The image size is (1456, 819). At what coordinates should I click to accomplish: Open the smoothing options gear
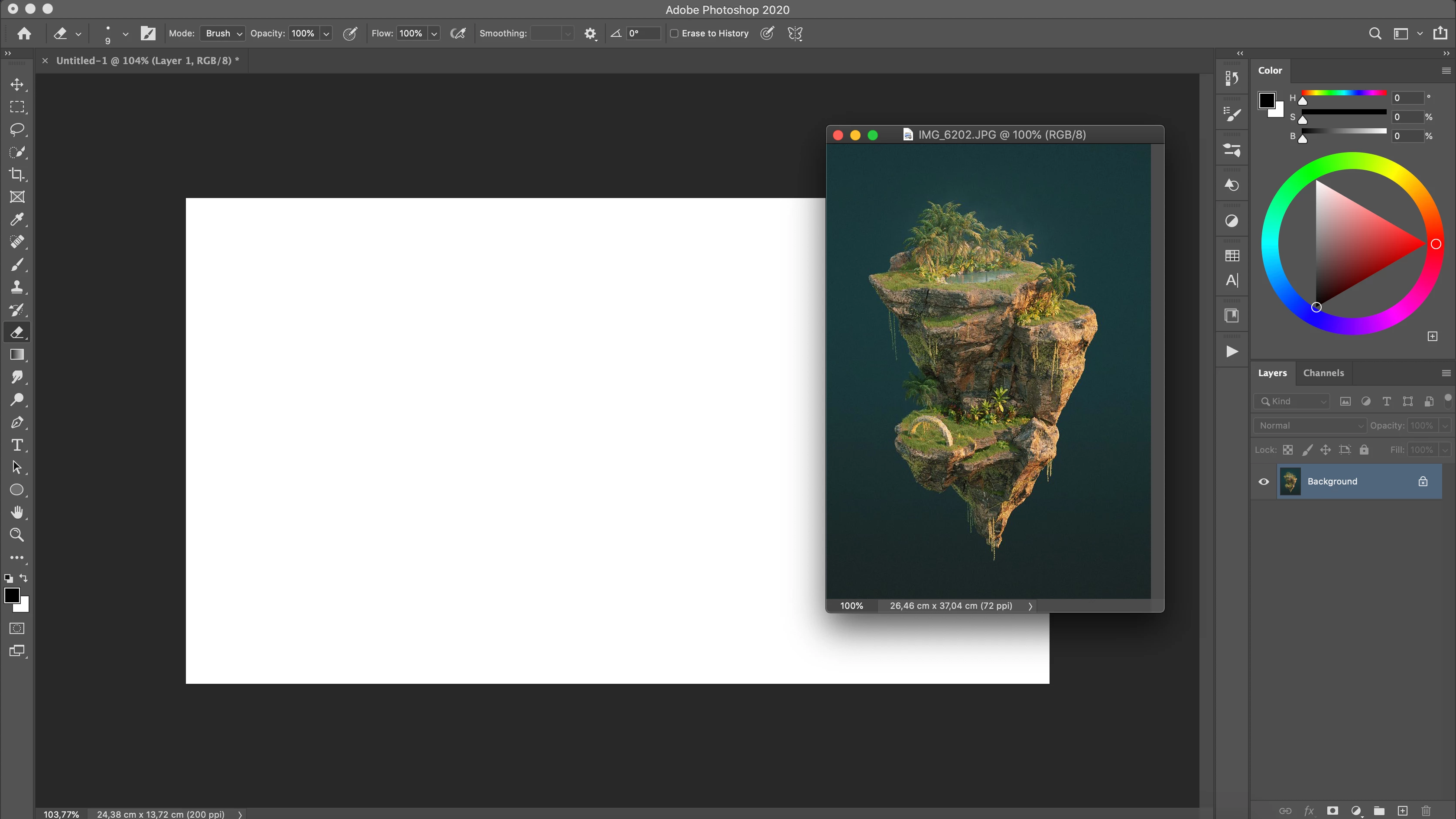590,33
